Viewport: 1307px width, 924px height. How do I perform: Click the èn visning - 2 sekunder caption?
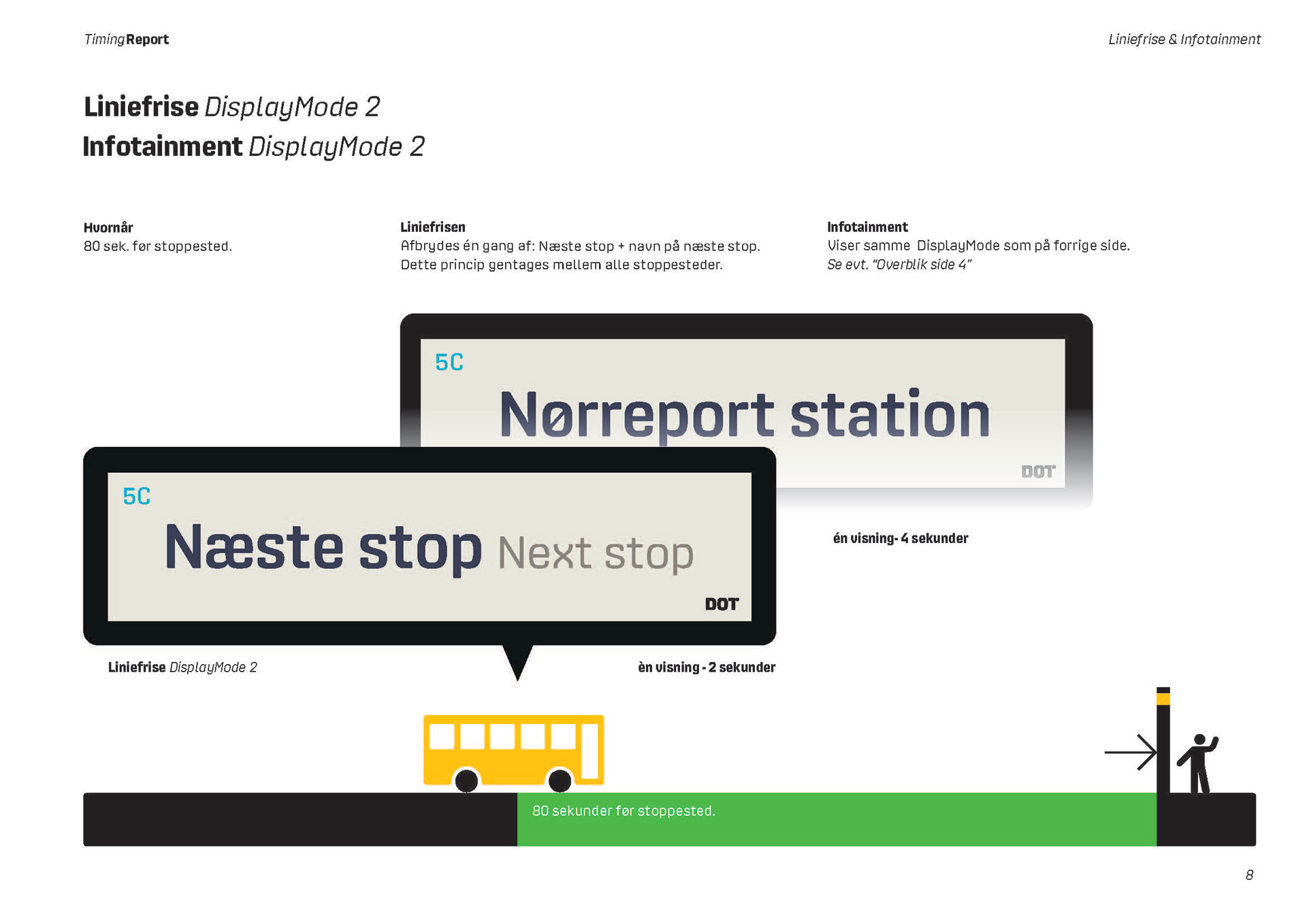pyautogui.click(x=706, y=667)
